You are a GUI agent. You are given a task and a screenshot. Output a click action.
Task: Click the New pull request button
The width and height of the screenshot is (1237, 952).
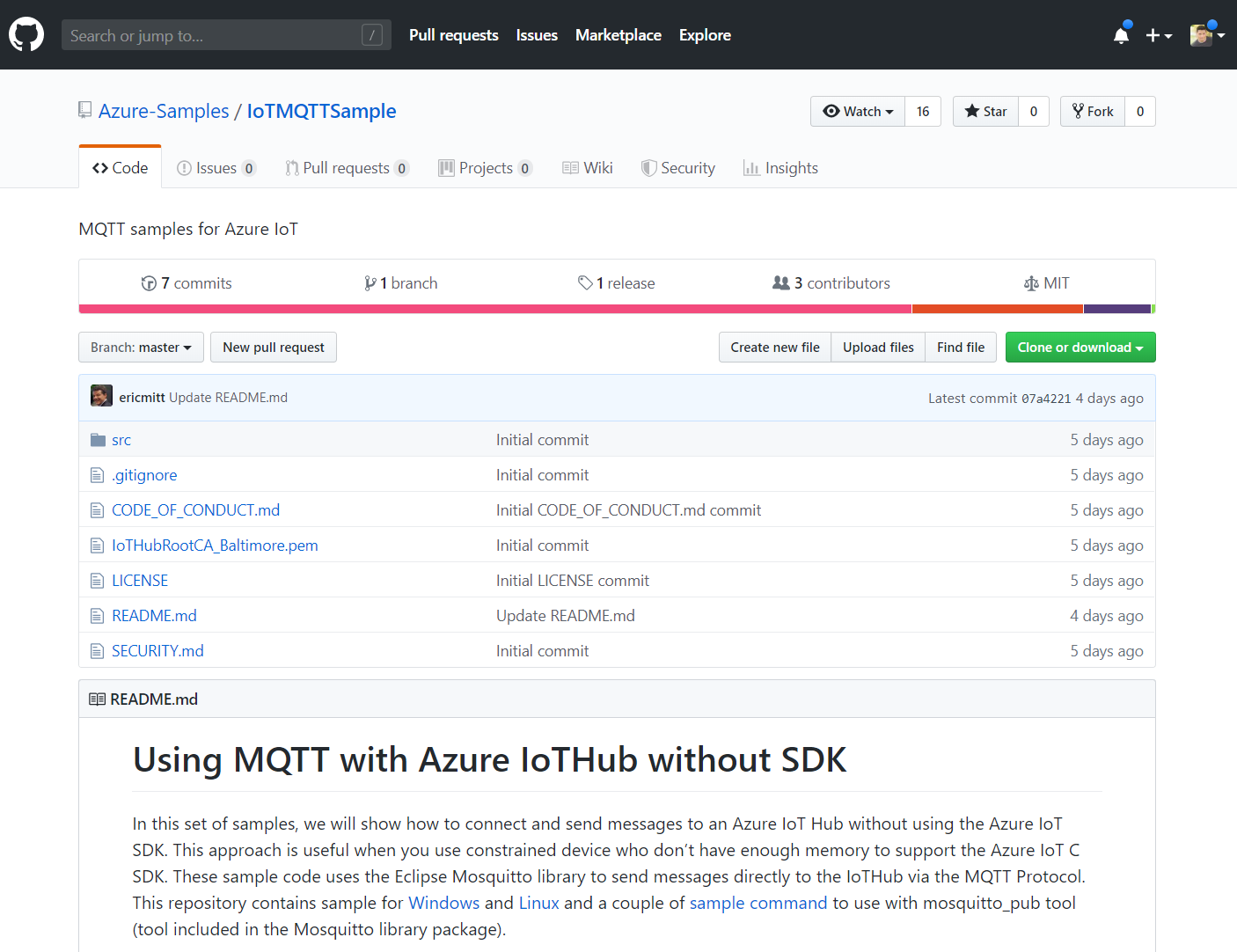coord(273,347)
